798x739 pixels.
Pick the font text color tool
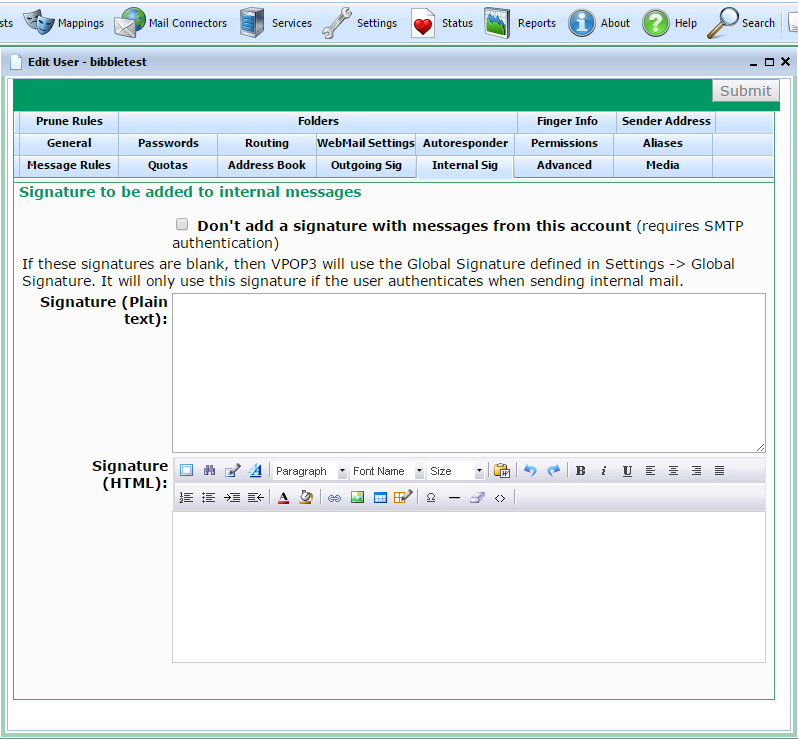tap(283, 498)
